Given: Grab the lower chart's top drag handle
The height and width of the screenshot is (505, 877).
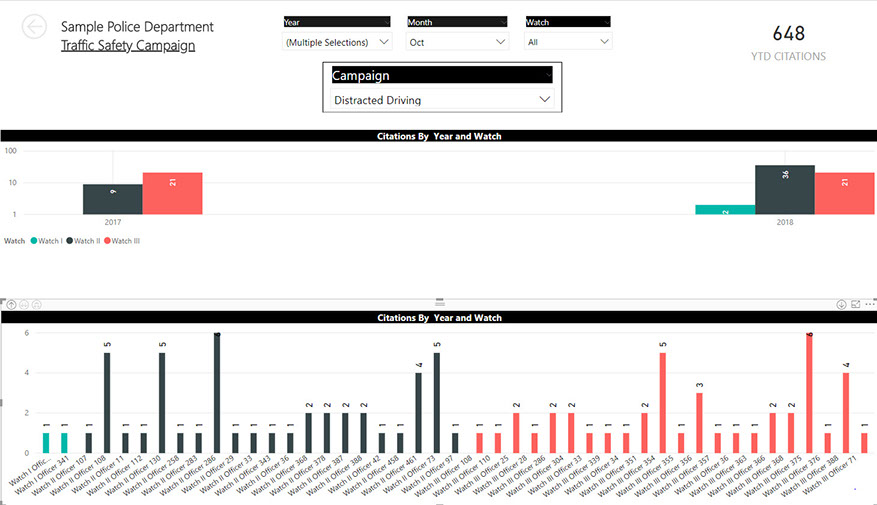Looking at the screenshot, I should click(438, 301).
